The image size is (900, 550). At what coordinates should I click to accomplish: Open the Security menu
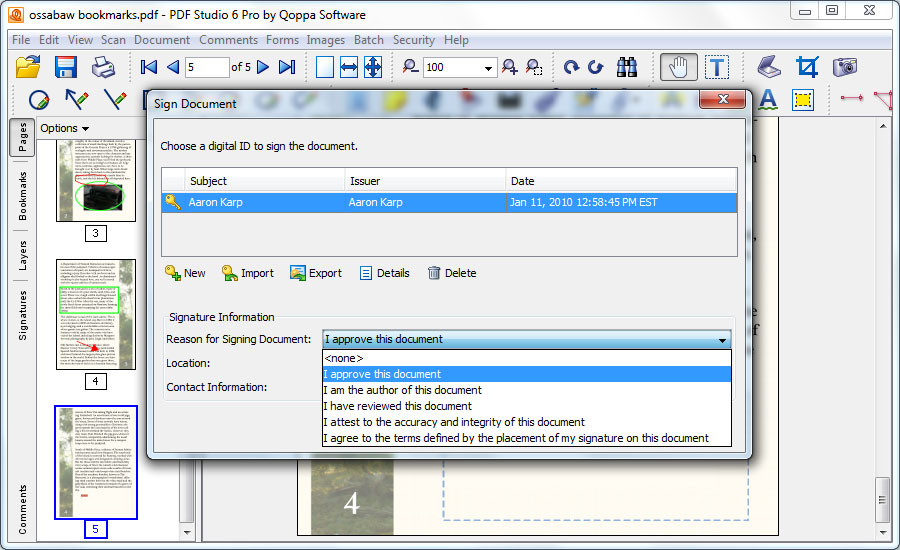coord(414,40)
